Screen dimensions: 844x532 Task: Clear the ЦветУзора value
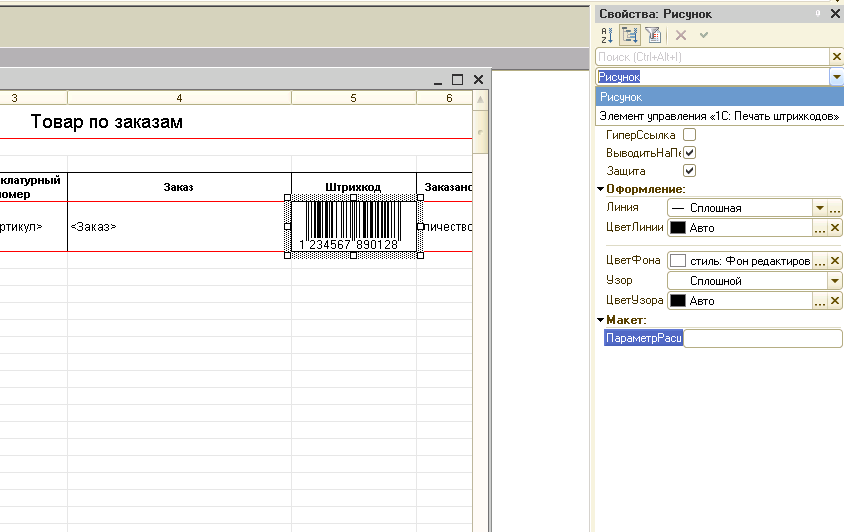click(835, 300)
